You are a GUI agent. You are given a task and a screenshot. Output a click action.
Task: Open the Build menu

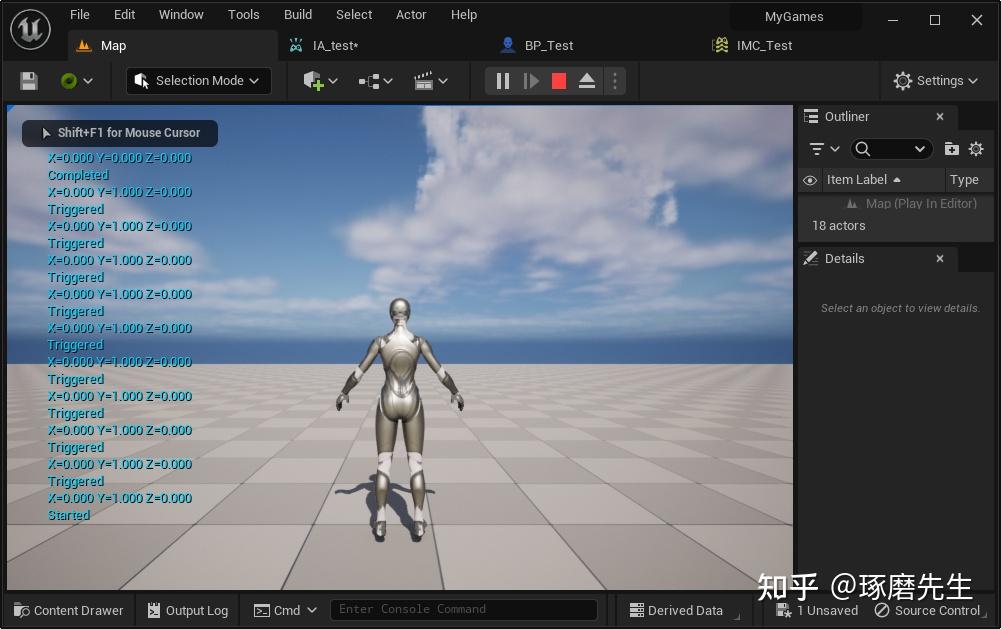tap(297, 14)
